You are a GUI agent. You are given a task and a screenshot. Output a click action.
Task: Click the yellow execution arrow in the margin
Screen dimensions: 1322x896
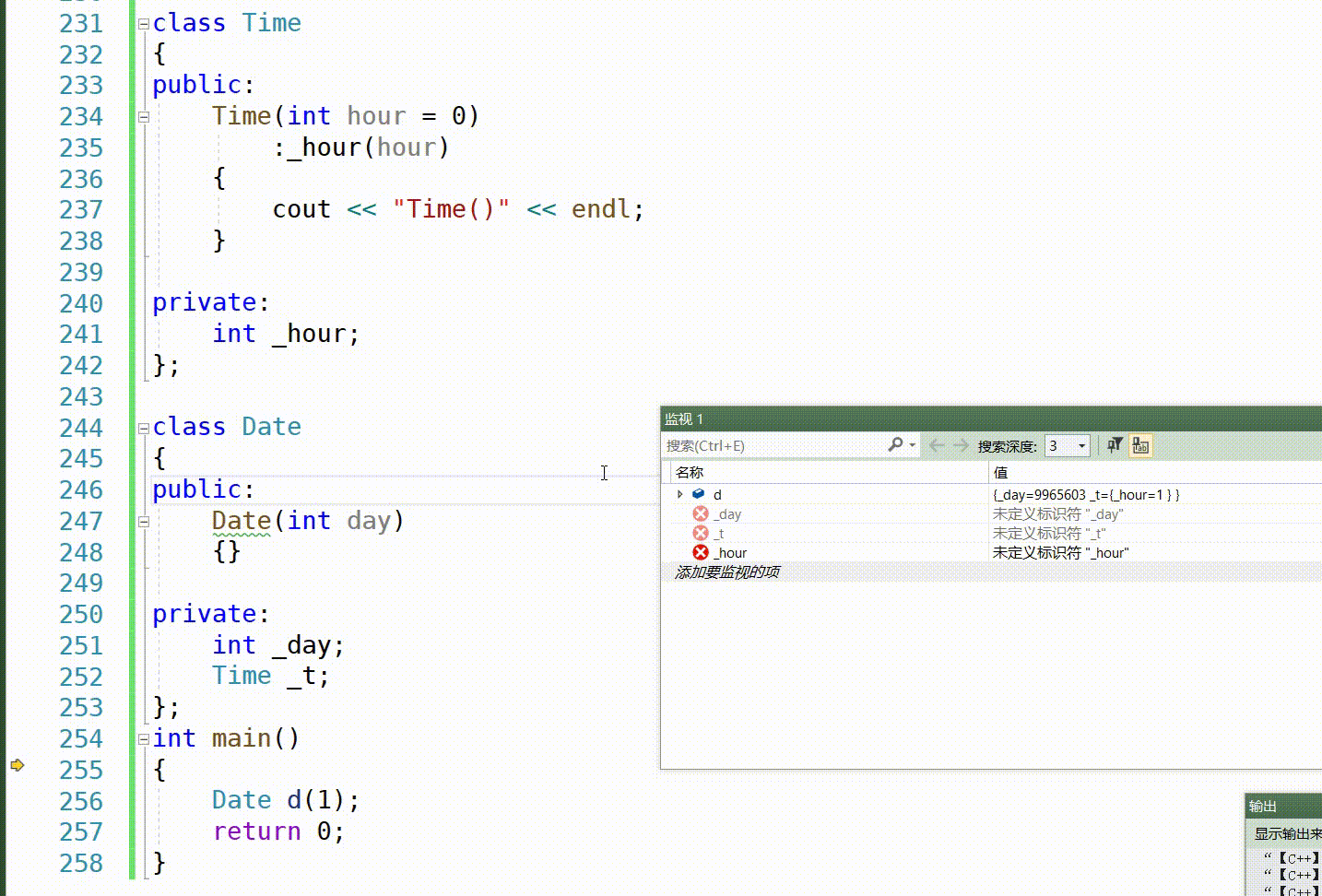pyautogui.click(x=17, y=765)
